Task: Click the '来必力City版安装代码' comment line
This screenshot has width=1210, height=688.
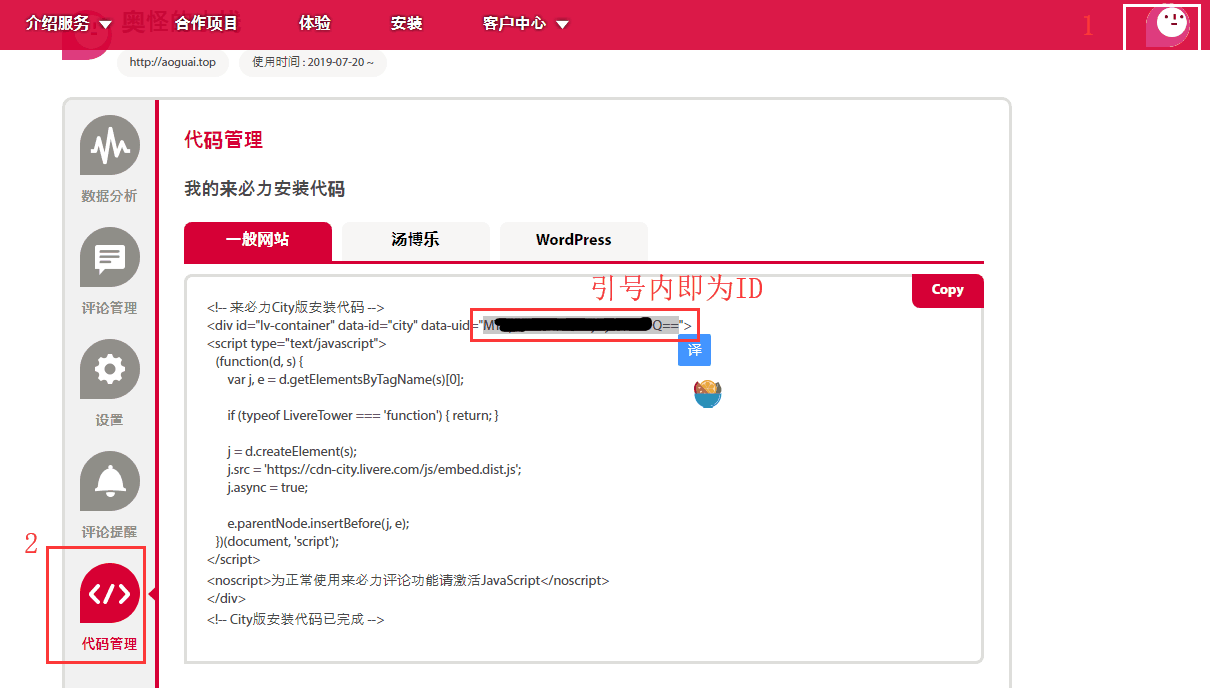Action: point(296,308)
